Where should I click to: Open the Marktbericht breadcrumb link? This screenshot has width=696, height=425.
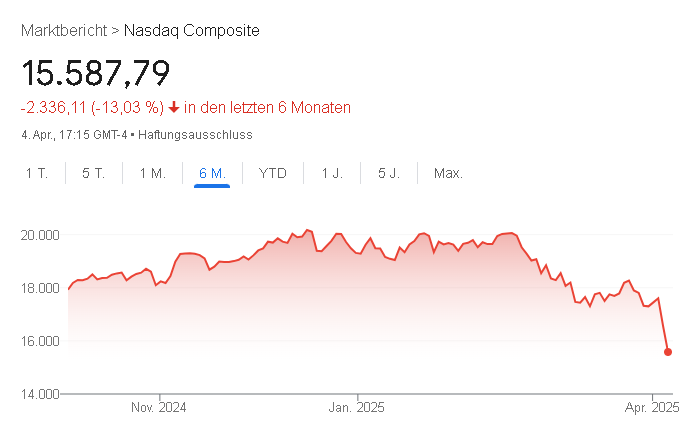click(x=63, y=31)
